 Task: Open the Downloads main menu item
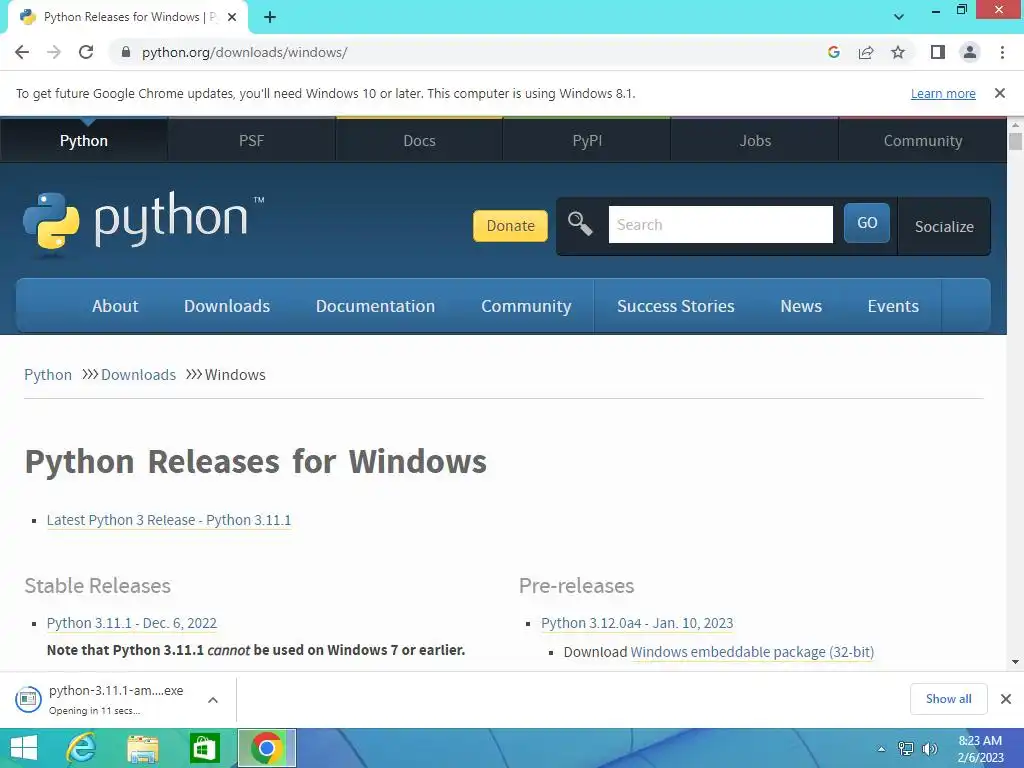pyautogui.click(x=227, y=306)
